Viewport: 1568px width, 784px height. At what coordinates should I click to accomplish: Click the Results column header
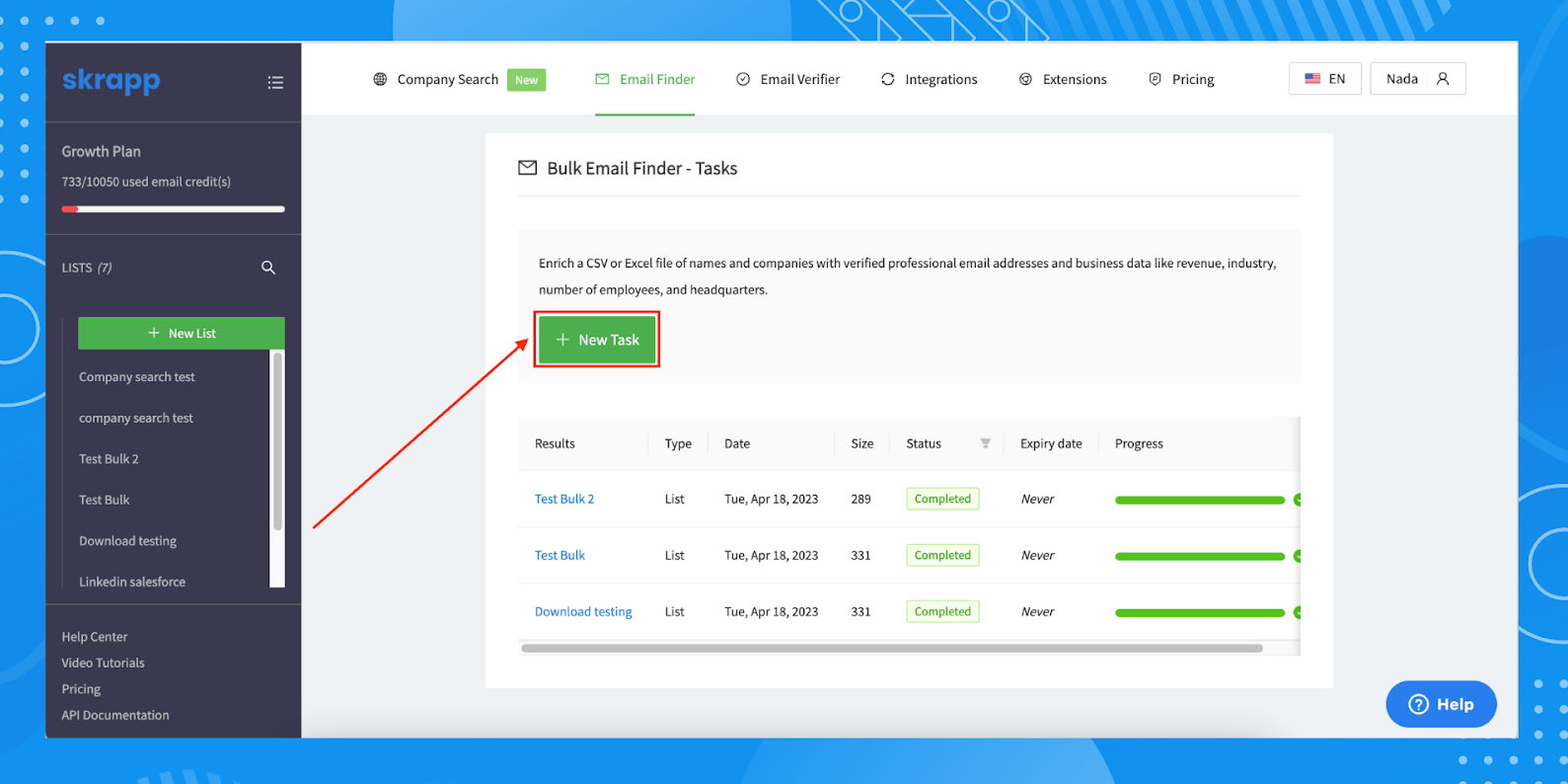click(x=555, y=443)
